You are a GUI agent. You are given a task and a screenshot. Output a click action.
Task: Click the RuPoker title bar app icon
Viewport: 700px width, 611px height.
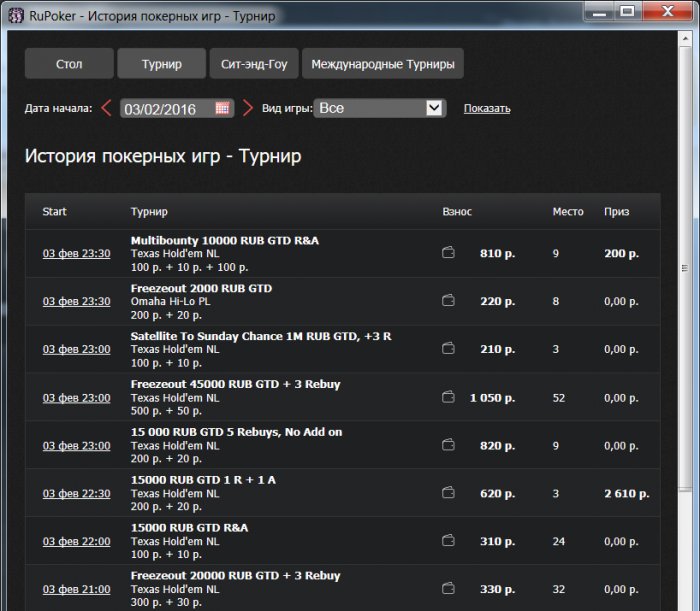[16, 16]
